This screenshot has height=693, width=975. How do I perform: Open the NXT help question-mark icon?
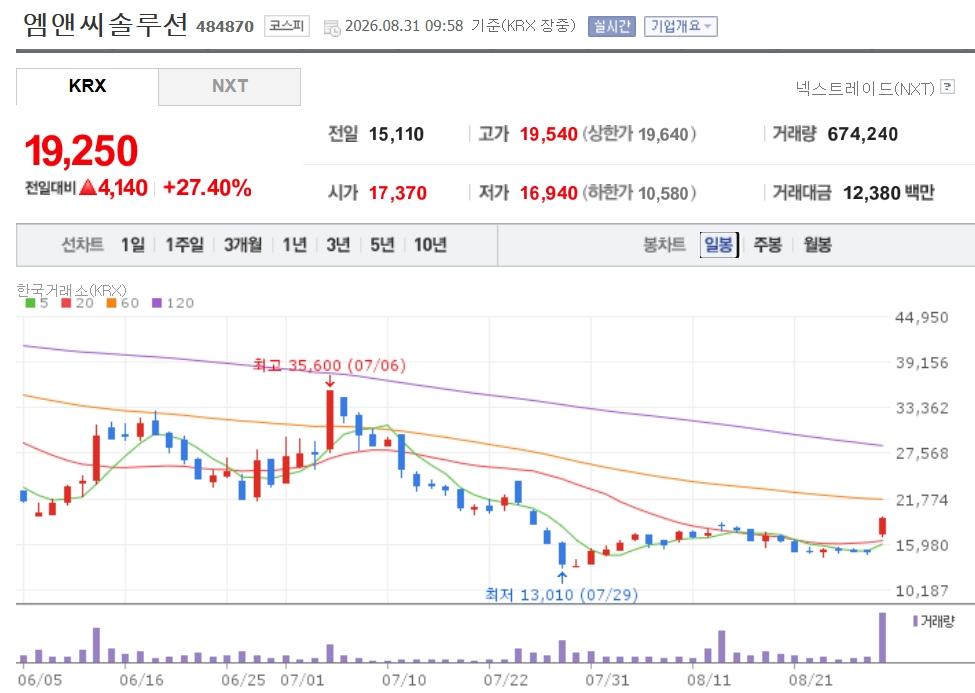(948, 86)
